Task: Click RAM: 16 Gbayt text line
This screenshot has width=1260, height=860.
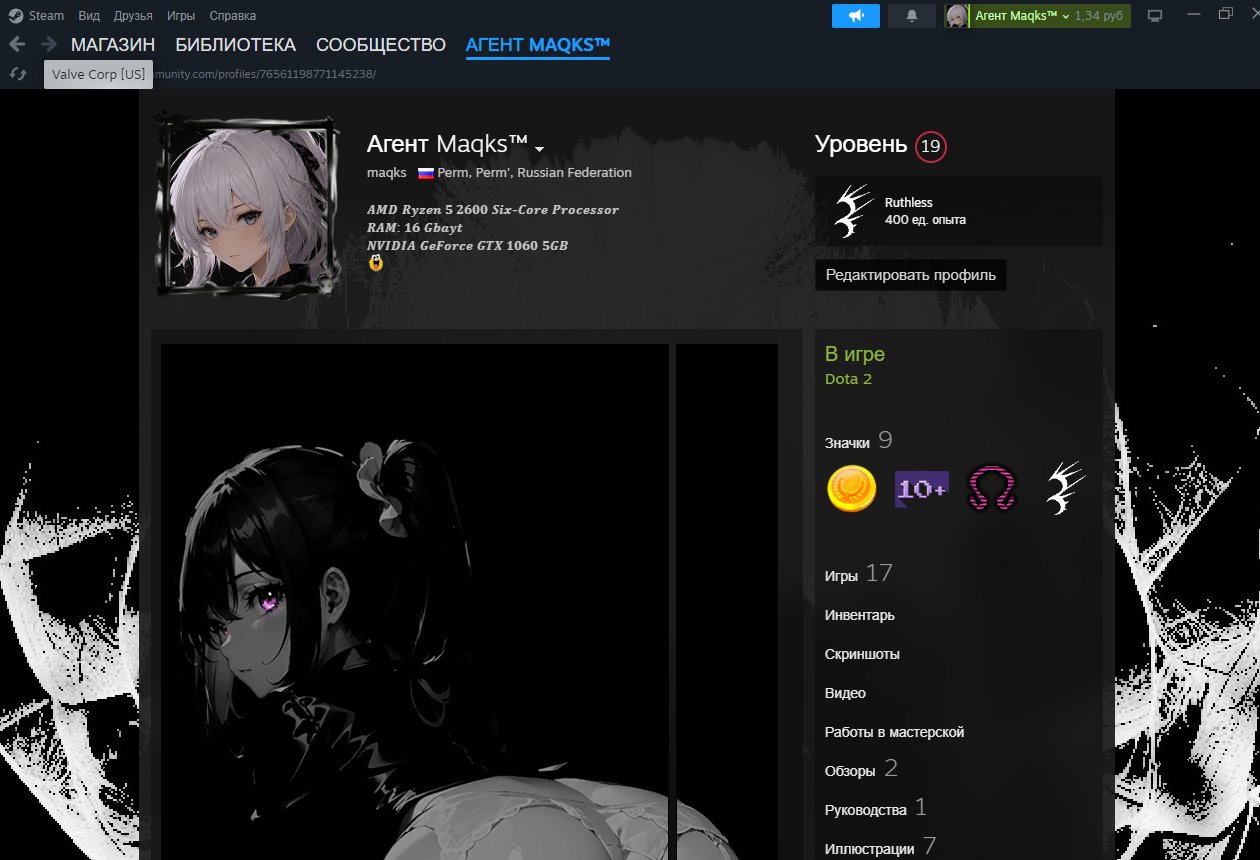Action: [415, 228]
